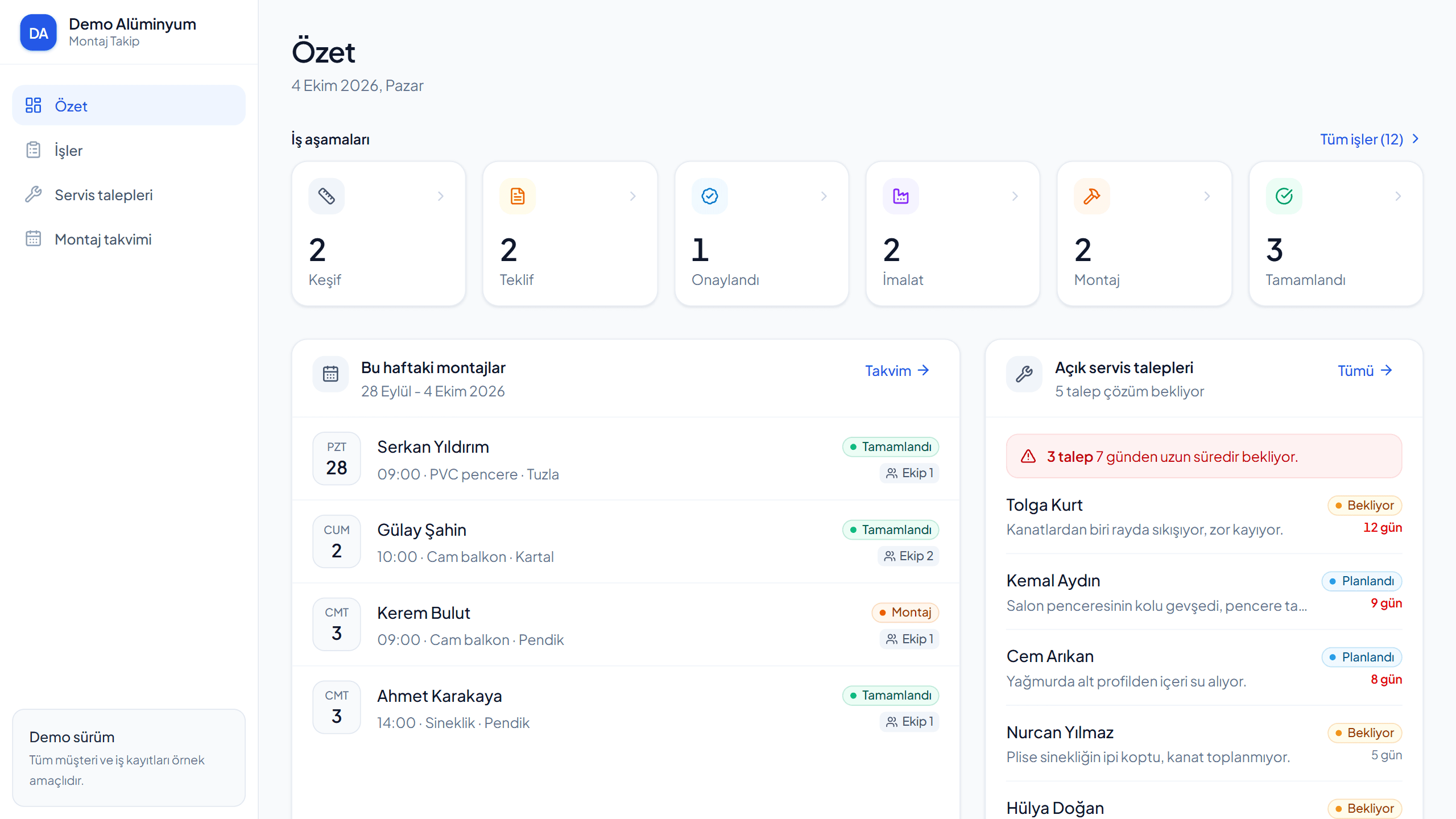The width and height of the screenshot is (1456, 819).
Task: Go to the İşler menu item
Action: pos(129,150)
